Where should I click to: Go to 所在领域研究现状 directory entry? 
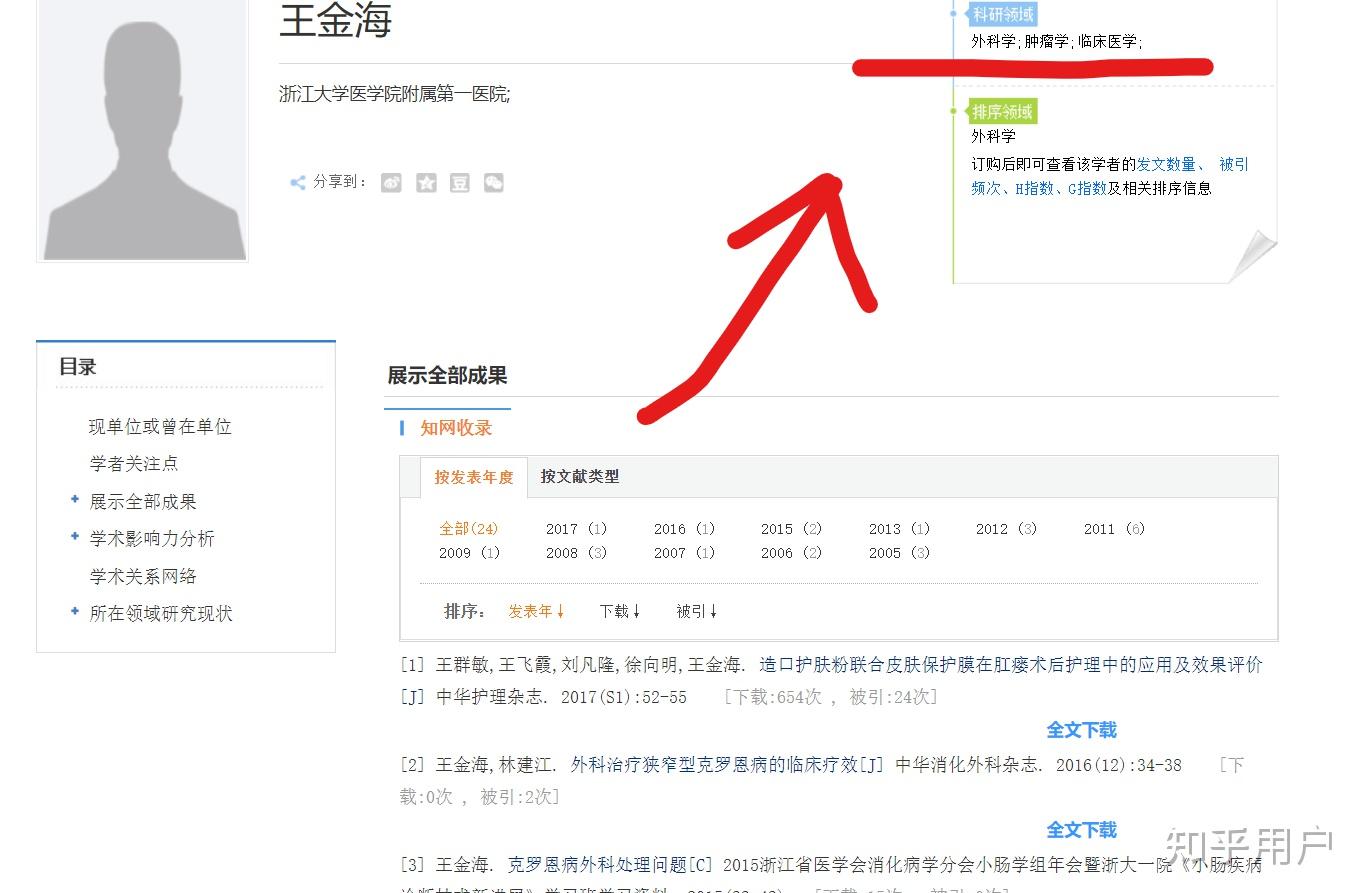pyautogui.click(x=161, y=614)
